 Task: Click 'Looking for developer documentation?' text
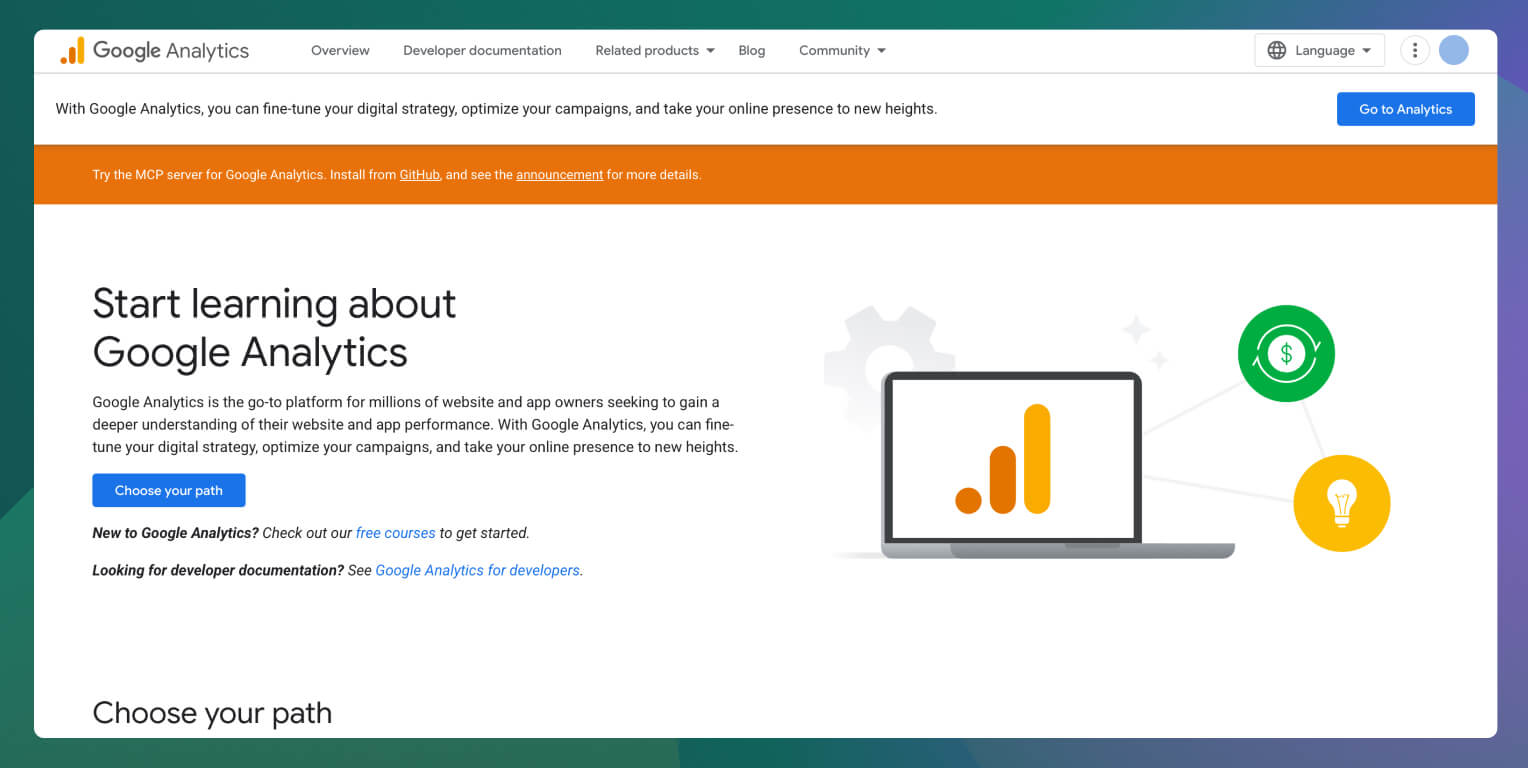coord(218,570)
